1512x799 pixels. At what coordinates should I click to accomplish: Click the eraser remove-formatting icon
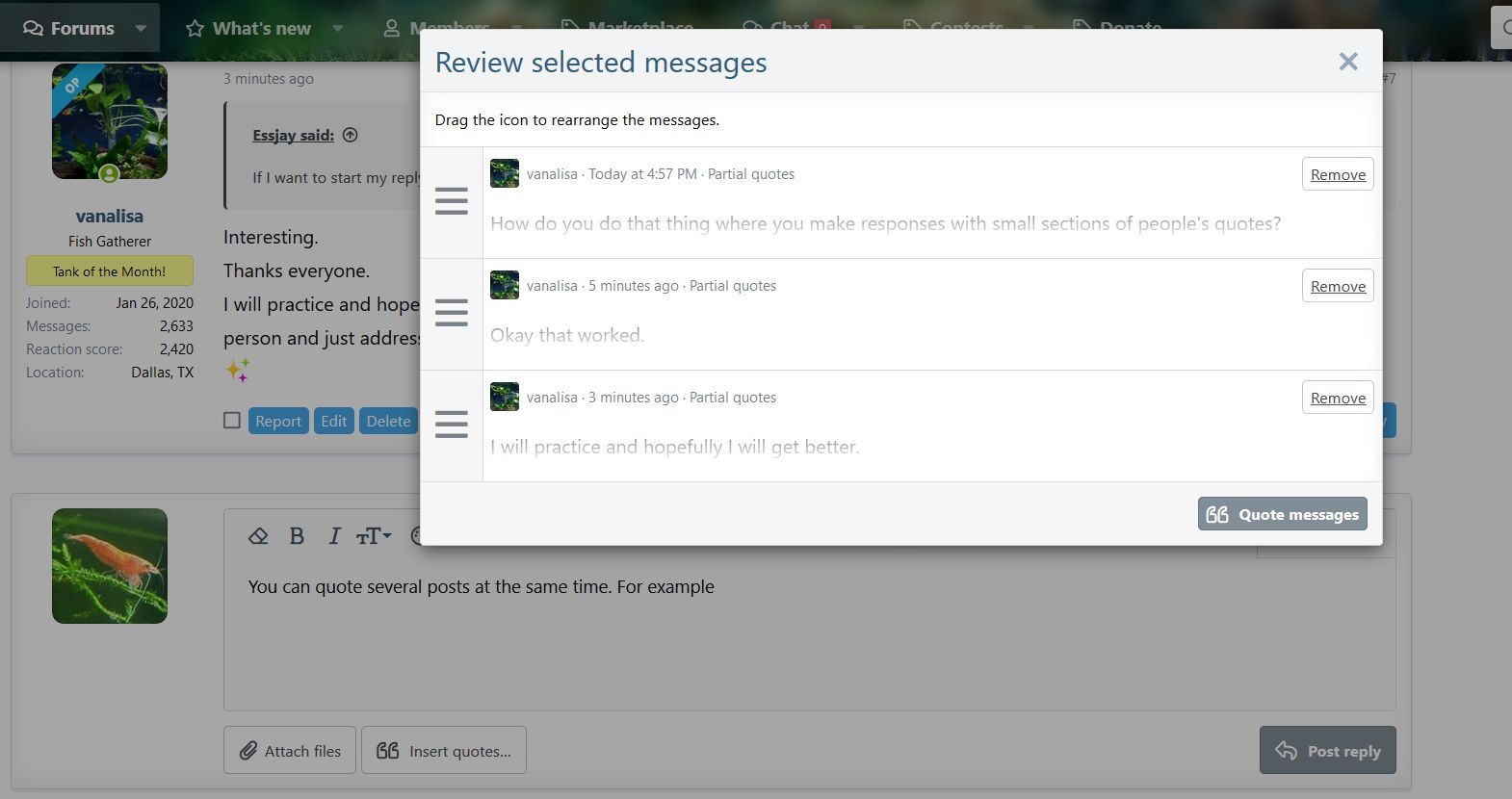pyautogui.click(x=258, y=536)
